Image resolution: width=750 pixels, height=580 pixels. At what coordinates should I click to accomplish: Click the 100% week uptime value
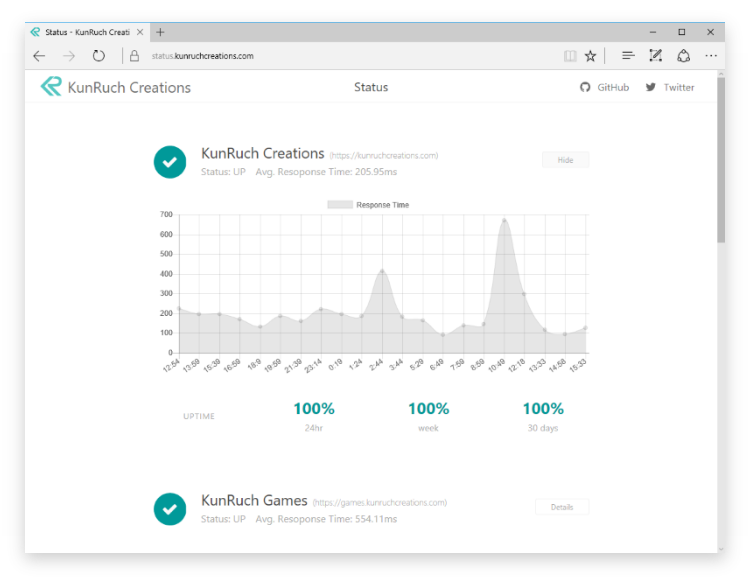[428, 409]
